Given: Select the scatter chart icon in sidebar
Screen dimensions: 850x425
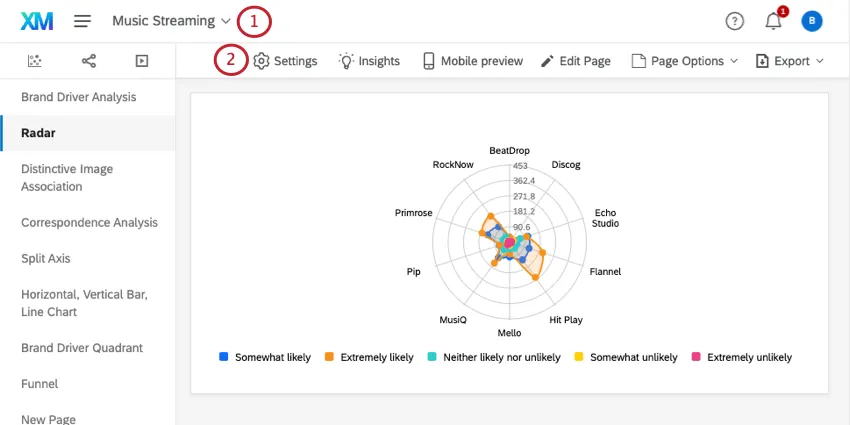Looking at the screenshot, I should 34,61.
